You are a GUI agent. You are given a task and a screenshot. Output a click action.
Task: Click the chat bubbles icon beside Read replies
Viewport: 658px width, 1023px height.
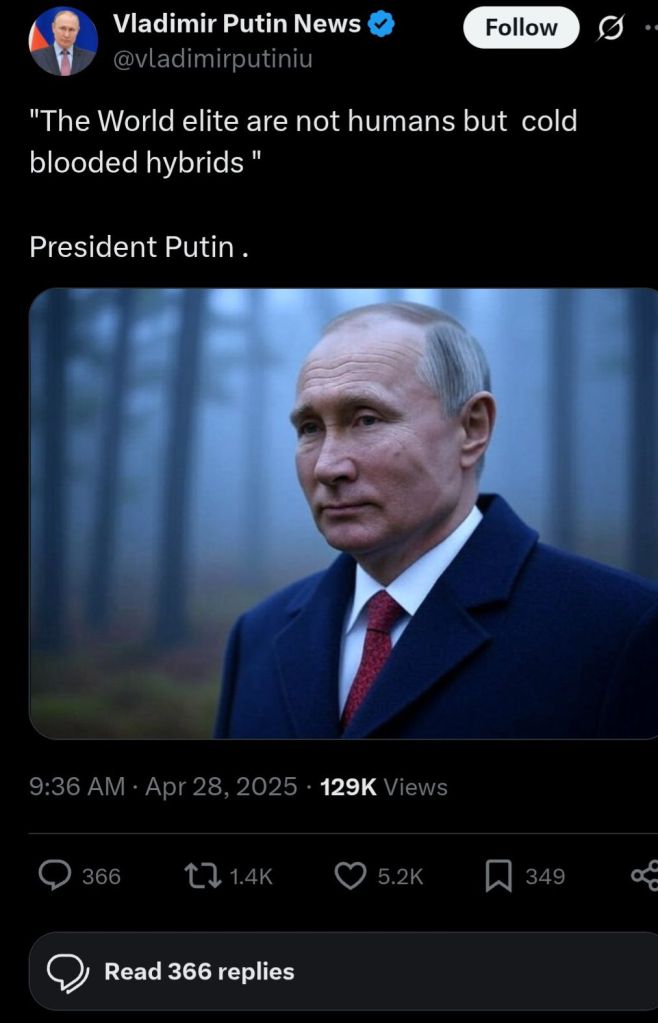(x=68, y=972)
